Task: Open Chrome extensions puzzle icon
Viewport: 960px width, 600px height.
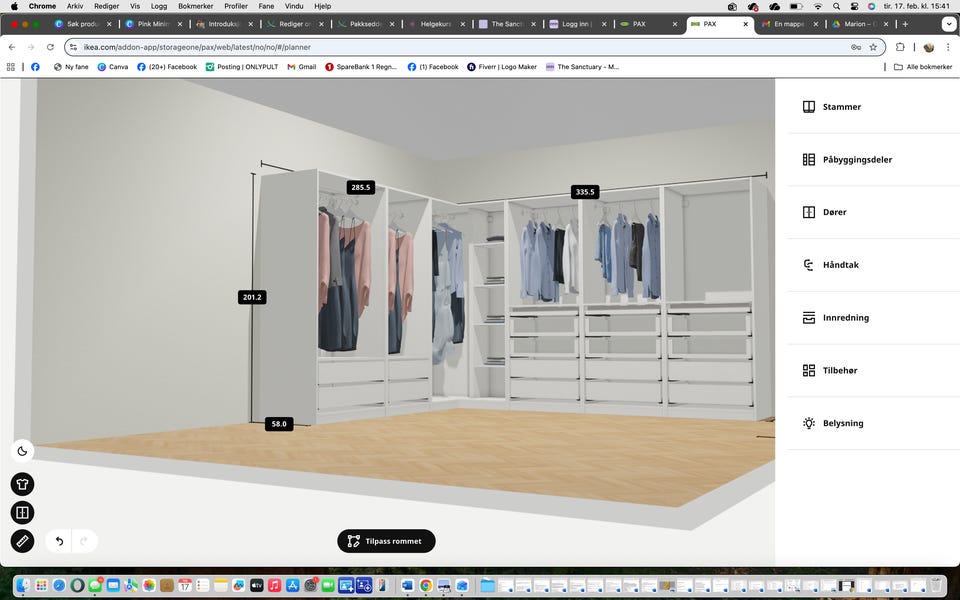Action: 900,47
